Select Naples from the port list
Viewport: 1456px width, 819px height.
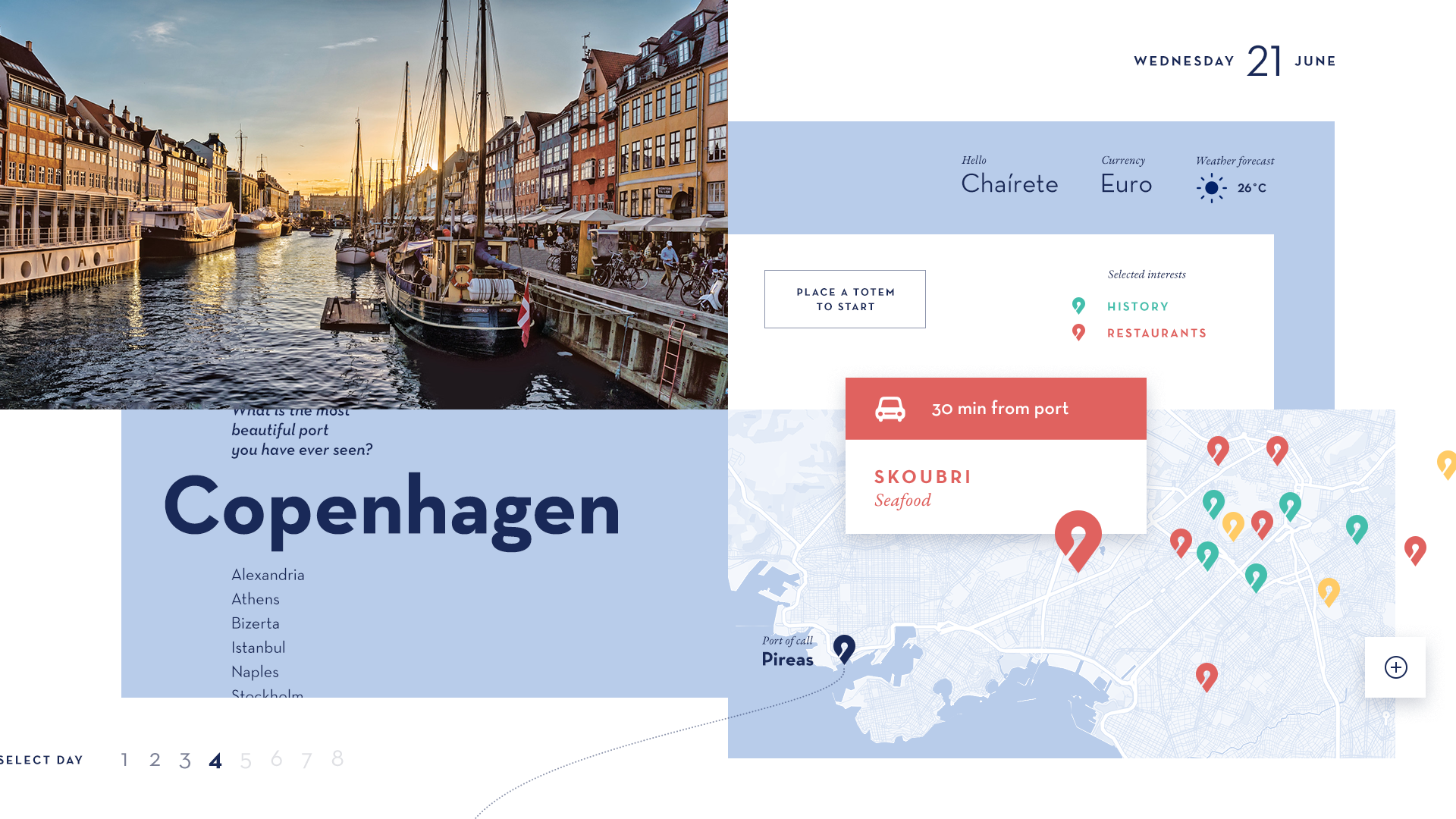[255, 672]
